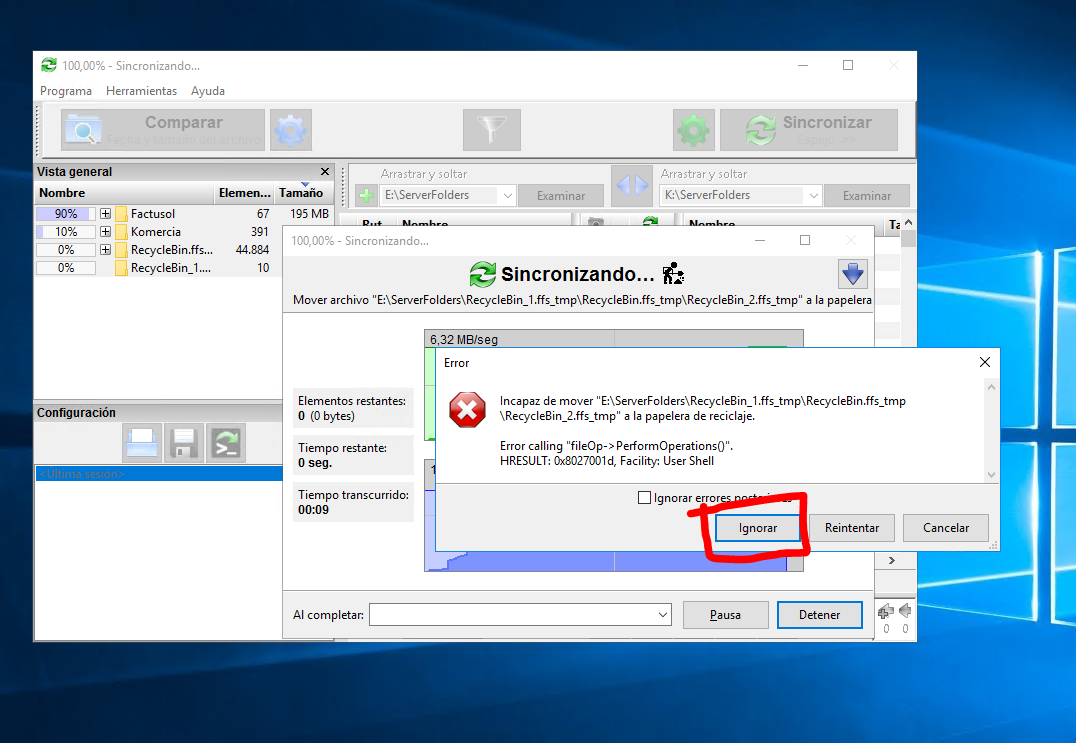Click the green plus add folder pair icon
The width and height of the screenshot is (1076, 743).
point(366,195)
